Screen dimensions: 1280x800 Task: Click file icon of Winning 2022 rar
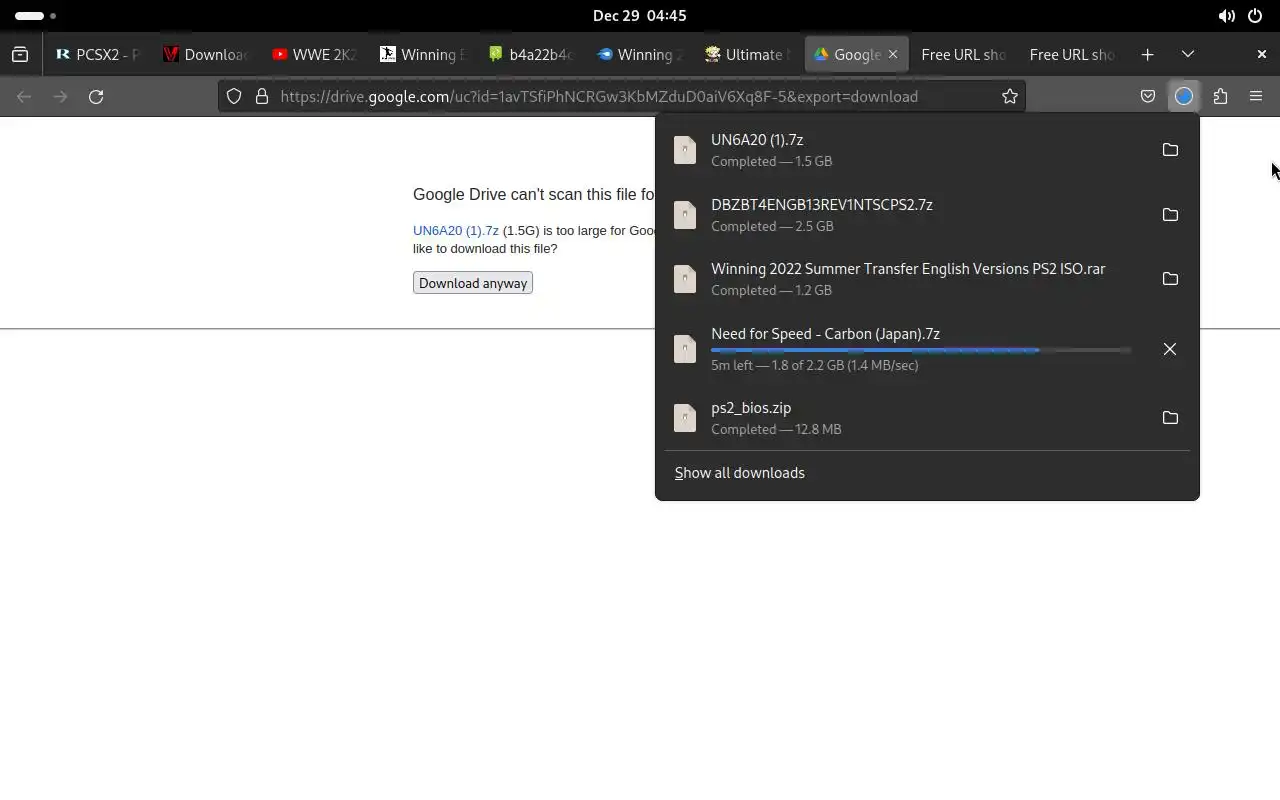pos(685,279)
